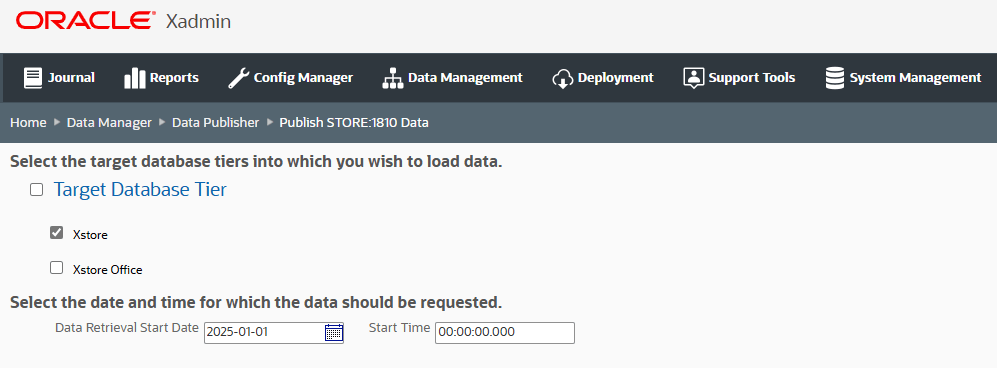Click the Target Database Tier heading
This screenshot has height=368, width=997.
(140, 189)
